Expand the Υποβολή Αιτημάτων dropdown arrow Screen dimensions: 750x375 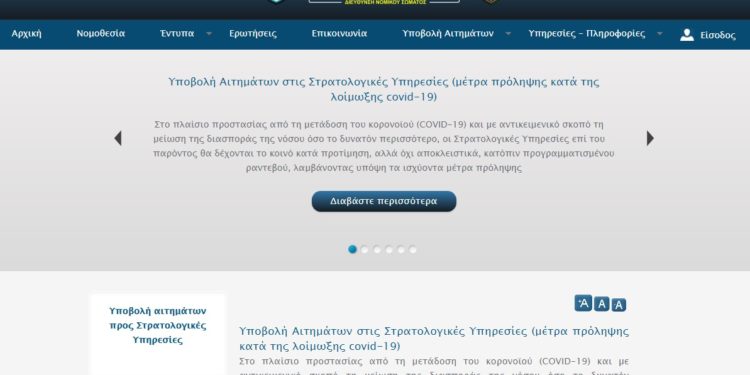point(508,34)
